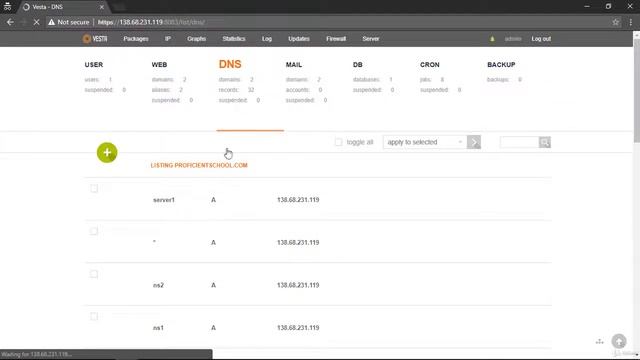The width and height of the screenshot is (640, 360).
Task: Switch to the DB section
Action: pyautogui.click(x=358, y=64)
